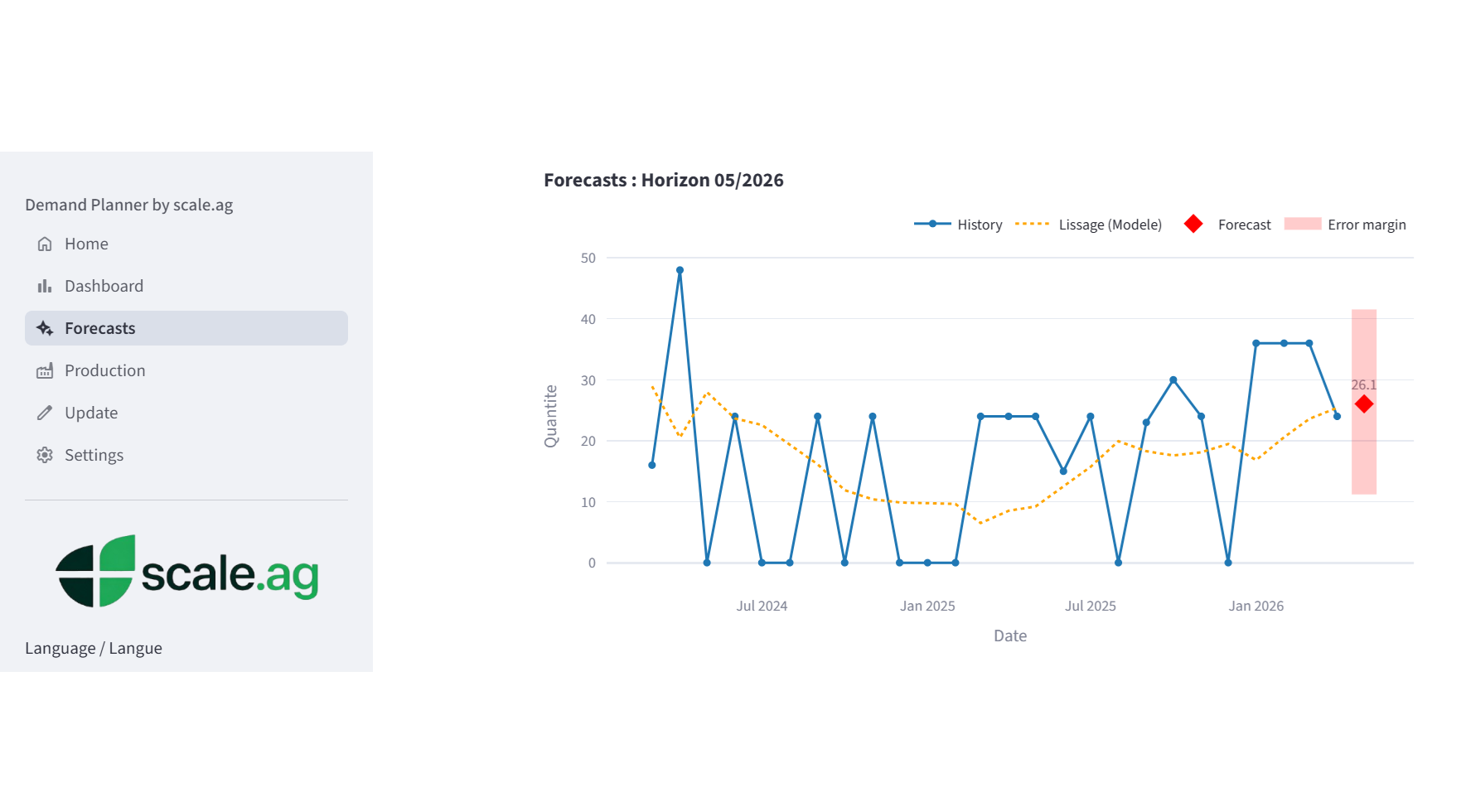Click the 'Forecasts : Horizon 05/2026' heading

click(664, 180)
